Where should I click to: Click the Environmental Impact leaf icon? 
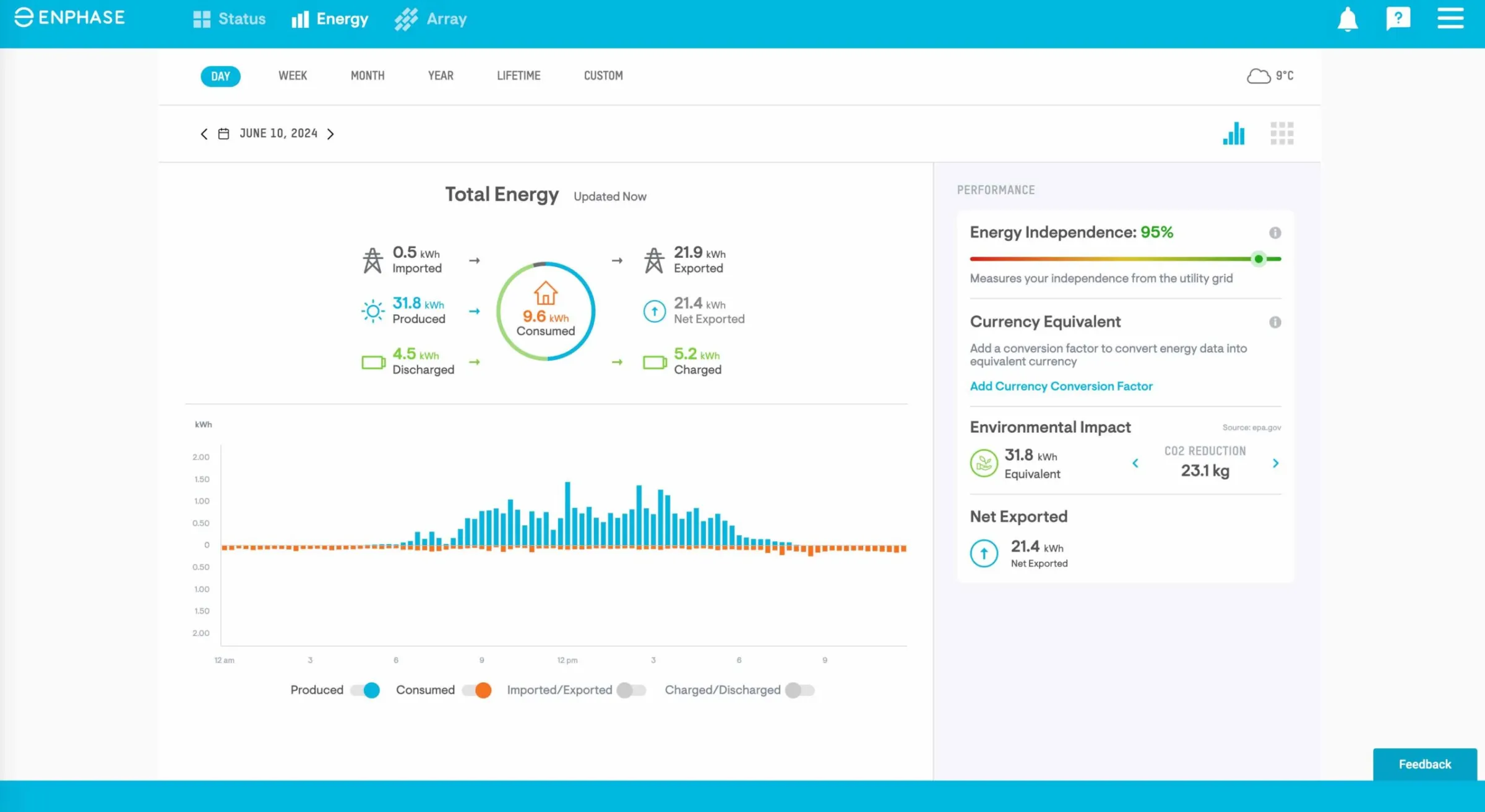click(984, 463)
